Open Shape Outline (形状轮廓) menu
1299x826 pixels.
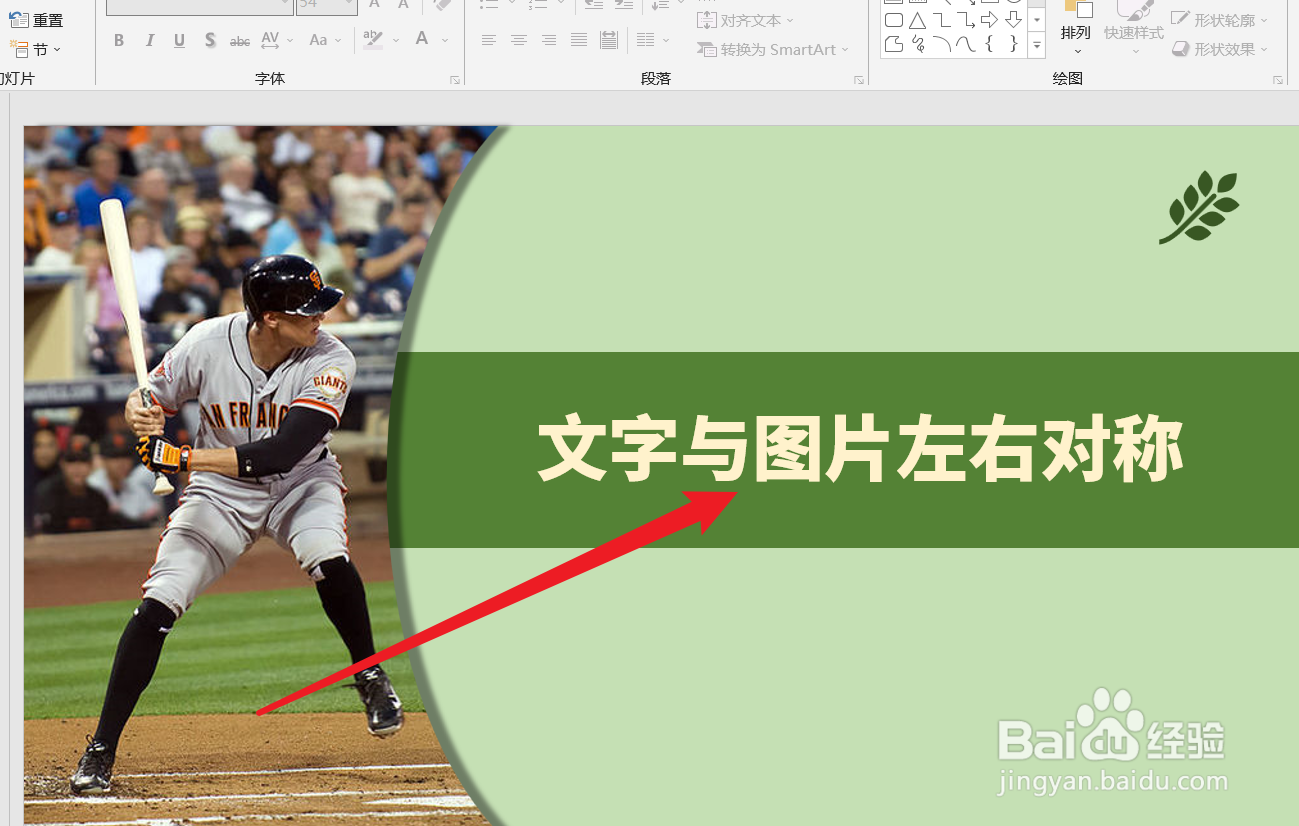click(1219, 20)
